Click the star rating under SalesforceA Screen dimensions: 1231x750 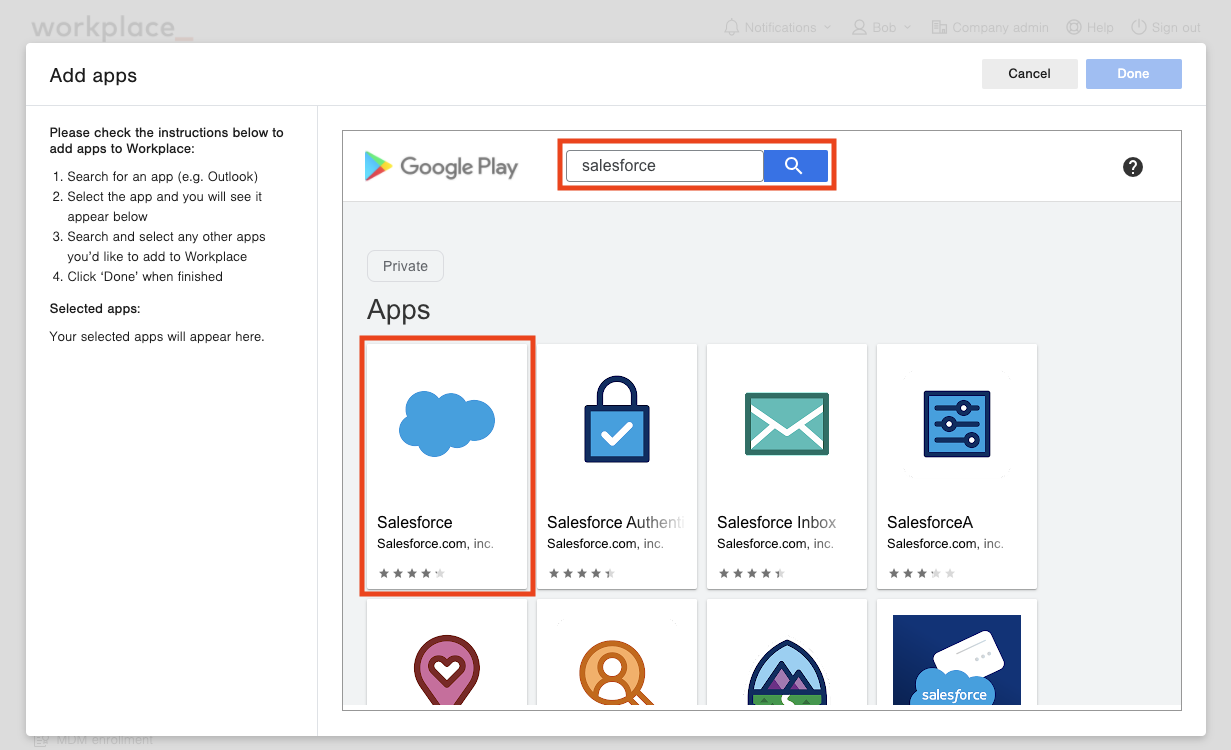pos(922,573)
